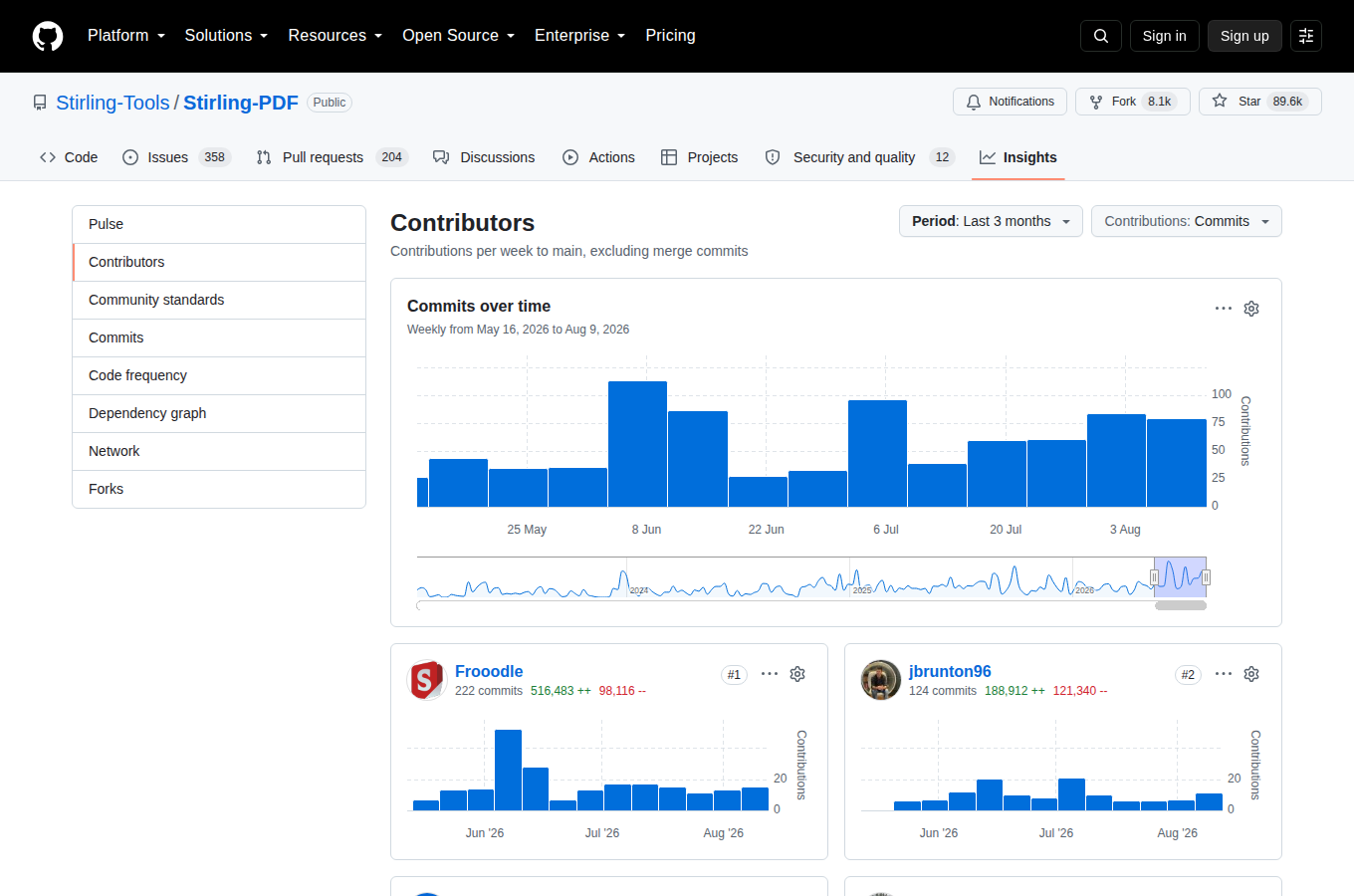Expand the Enterprise menu
This screenshot has height=896, width=1354.
pos(580,36)
